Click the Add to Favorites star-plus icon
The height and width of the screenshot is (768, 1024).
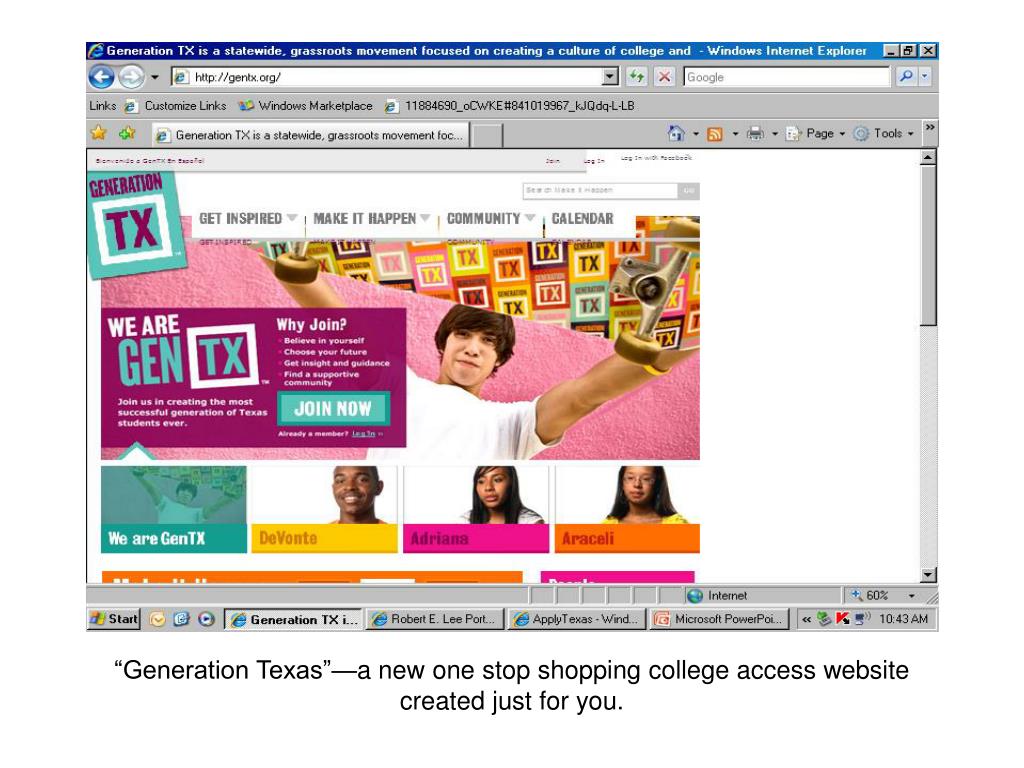[x=127, y=133]
